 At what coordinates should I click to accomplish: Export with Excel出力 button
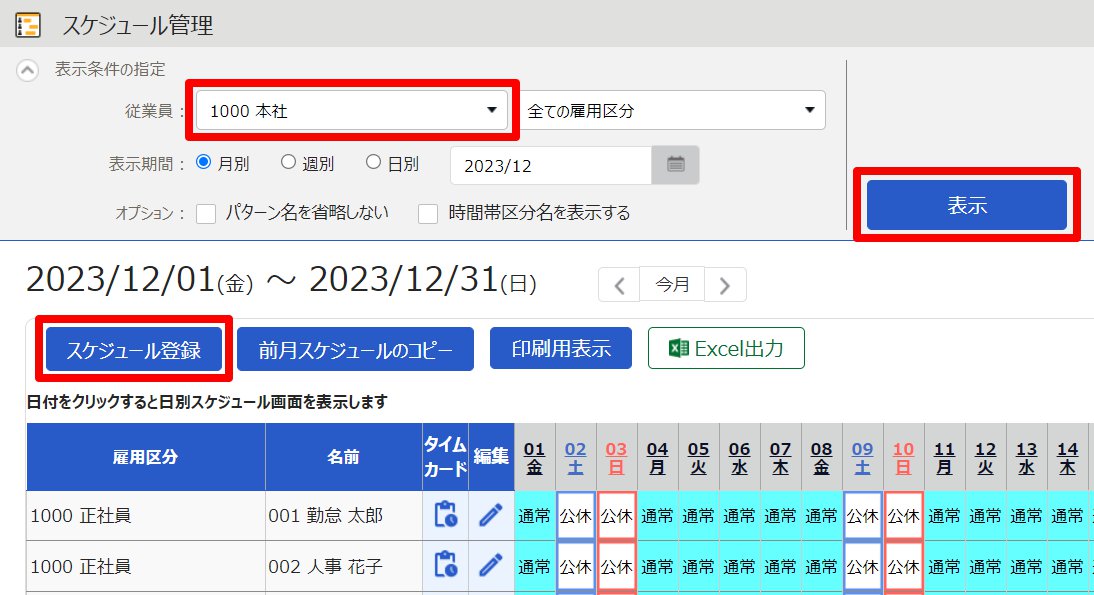pyautogui.click(x=726, y=348)
